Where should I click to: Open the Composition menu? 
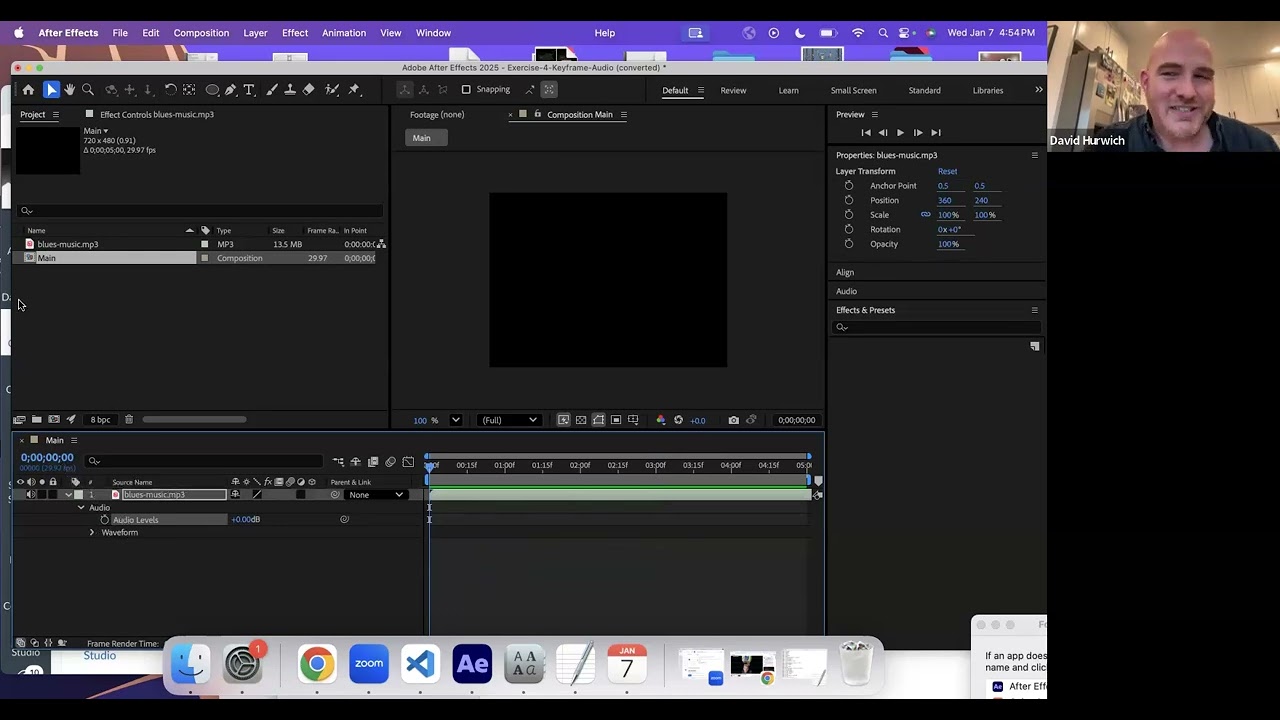[x=201, y=33]
